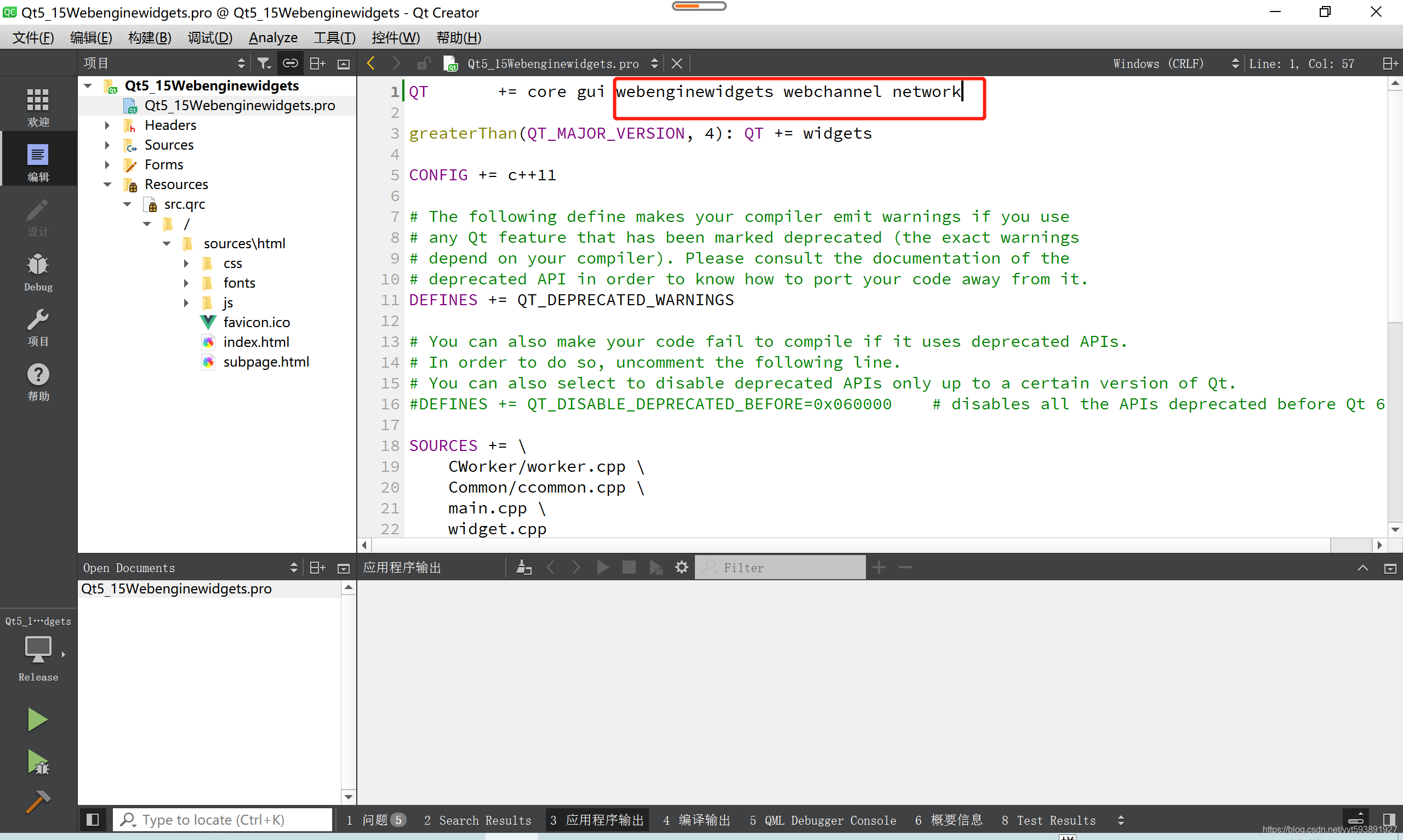Select the Qt5_15Webenginewidgets.pro tab
This screenshot has height=840, width=1403.
[x=552, y=63]
